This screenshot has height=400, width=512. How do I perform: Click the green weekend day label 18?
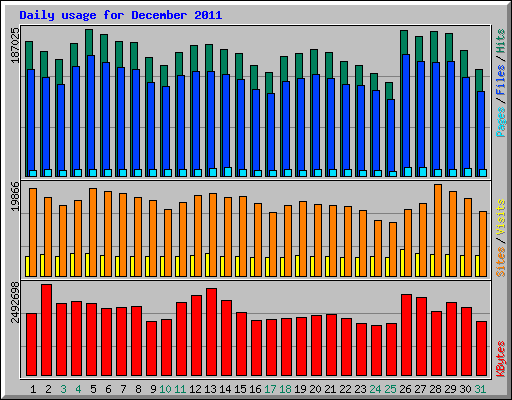(285, 389)
